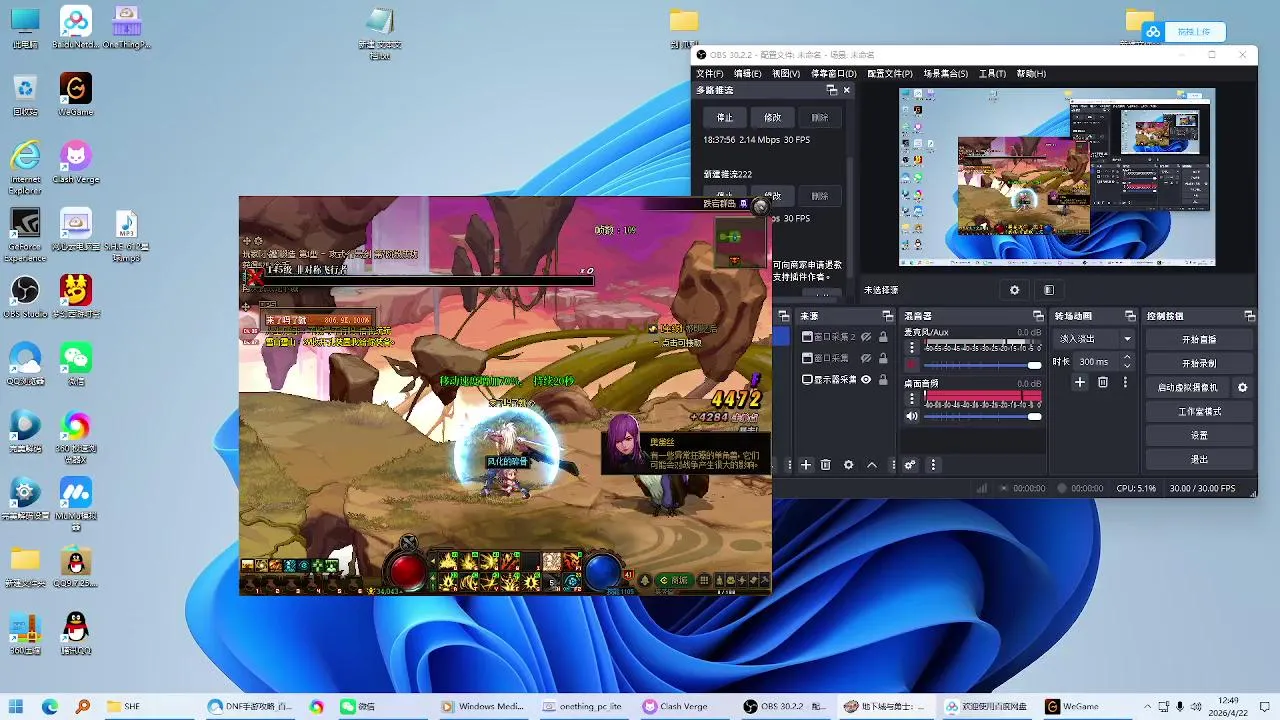The height and width of the screenshot is (720, 1280).
Task: Click the OBS preview thumbnail
Action: 1057,177
